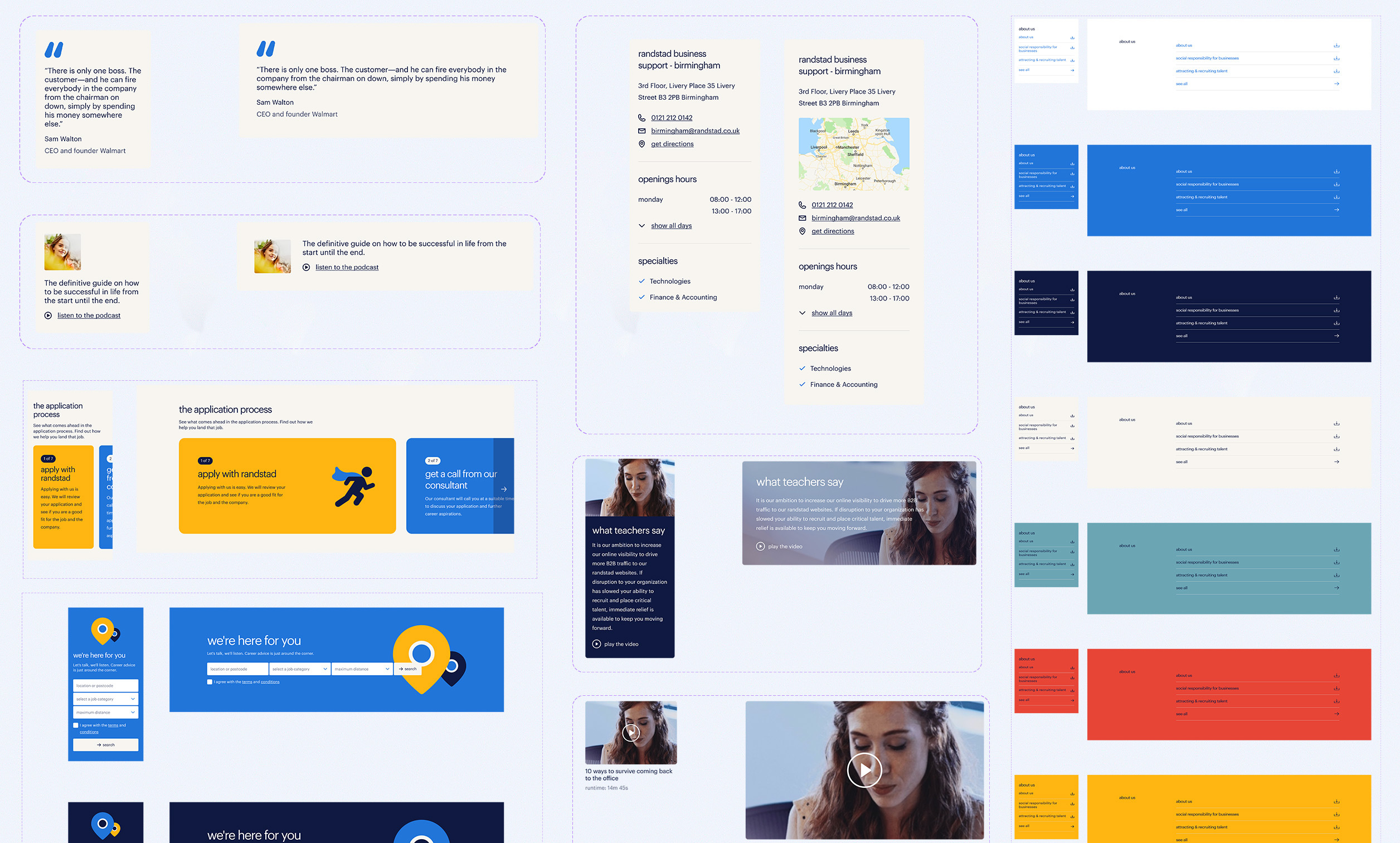Viewport: 1400px width, 843px height.
Task: Click the envelope icon next to birmingham@randstad.co.uk
Action: pos(642,130)
